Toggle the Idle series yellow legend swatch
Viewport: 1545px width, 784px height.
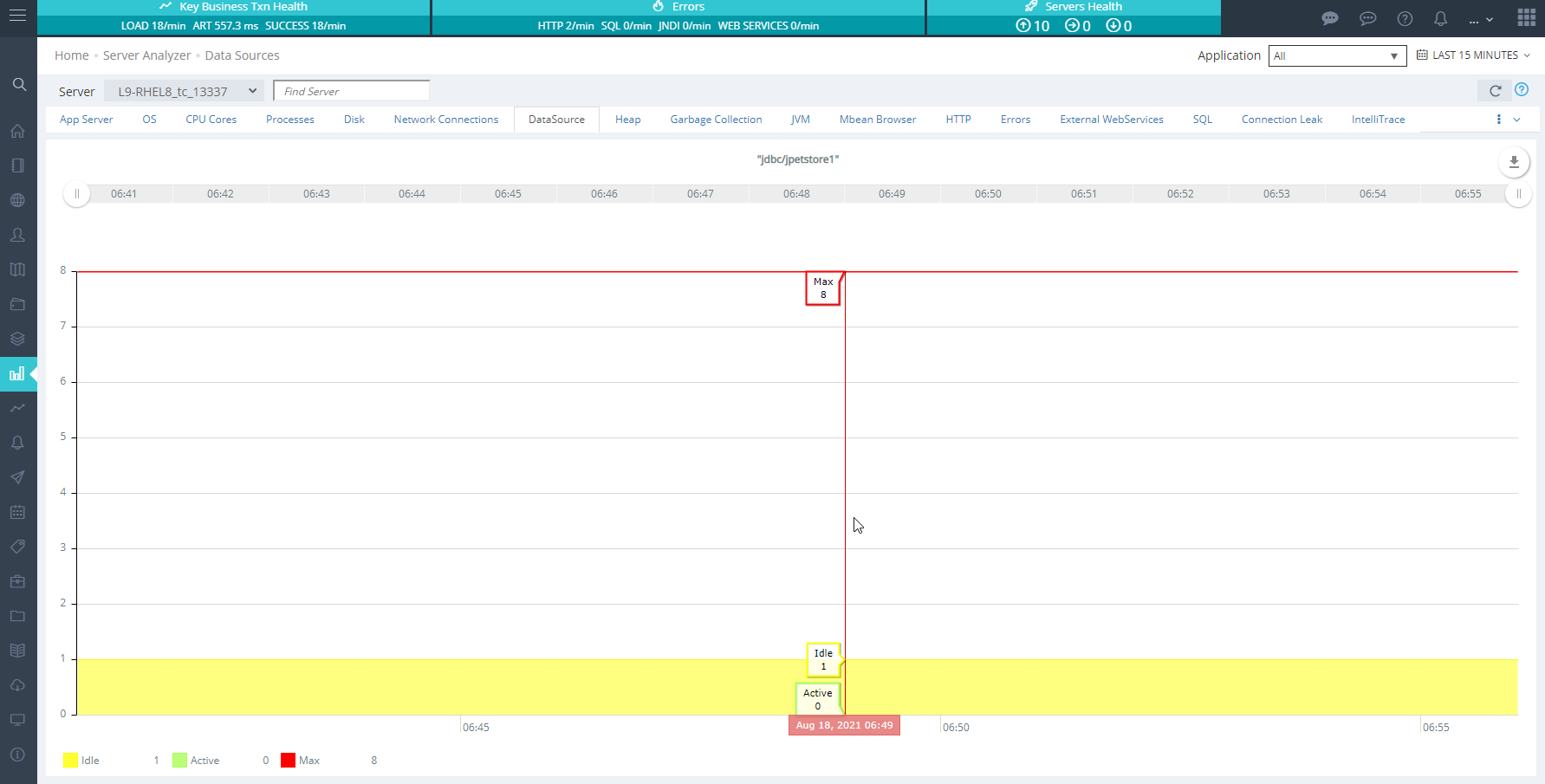click(x=70, y=761)
